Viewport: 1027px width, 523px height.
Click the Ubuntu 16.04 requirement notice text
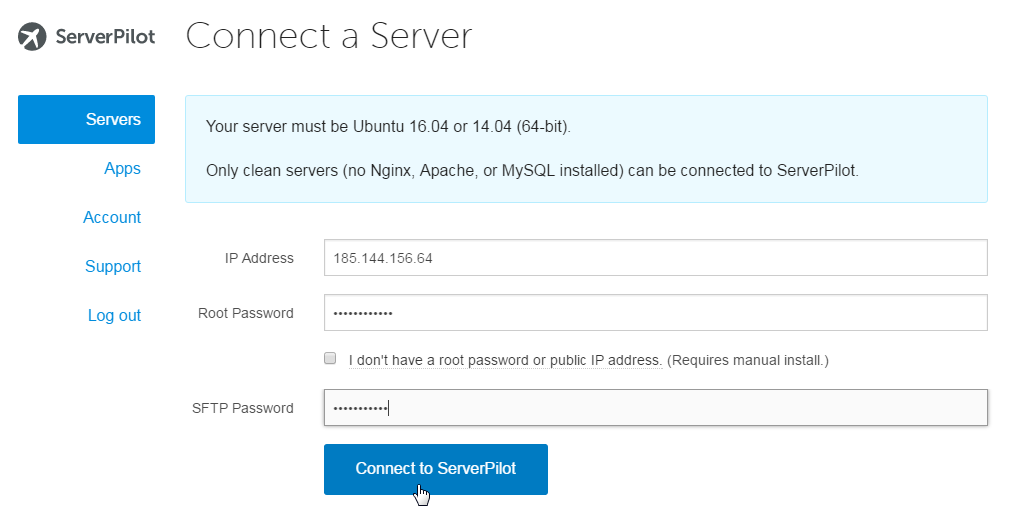pos(388,126)
